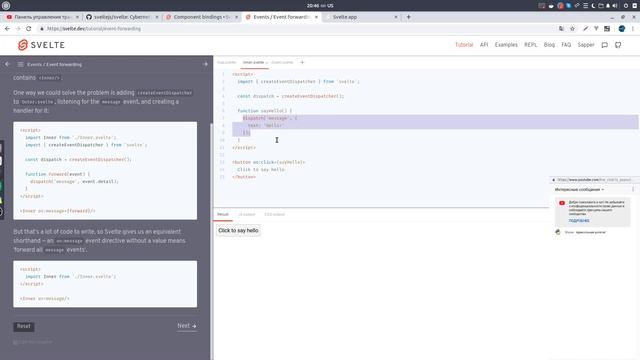Open the folder icon in system tray

click(600, 6)
